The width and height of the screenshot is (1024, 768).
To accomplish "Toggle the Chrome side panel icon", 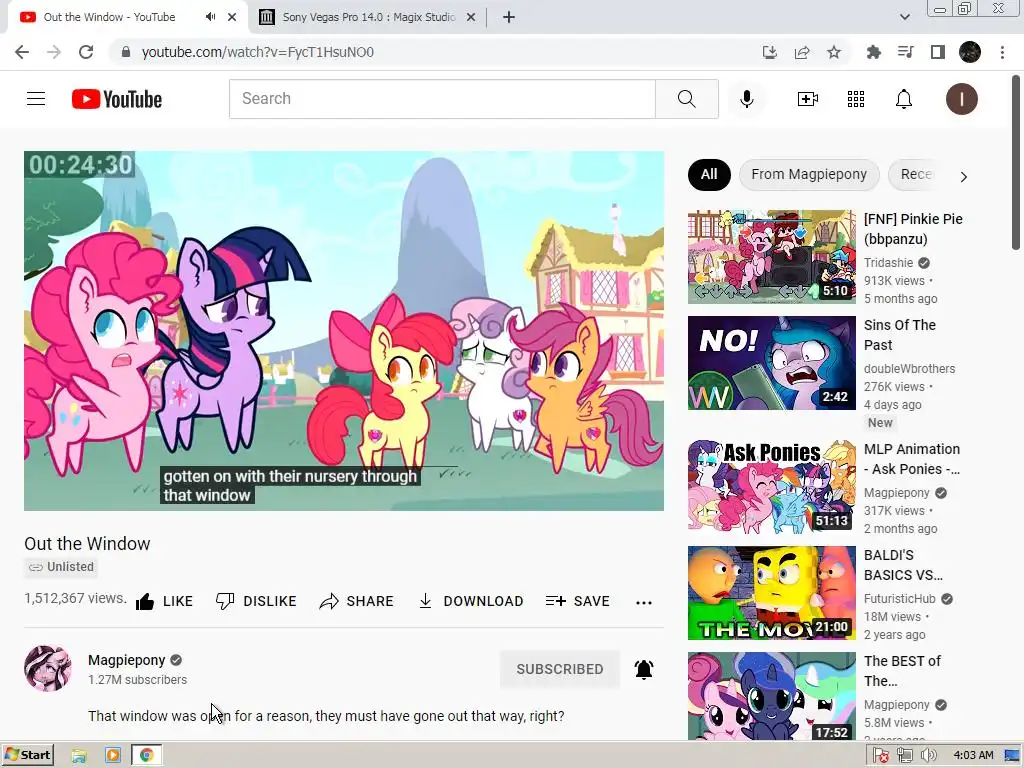I will 938,52.
